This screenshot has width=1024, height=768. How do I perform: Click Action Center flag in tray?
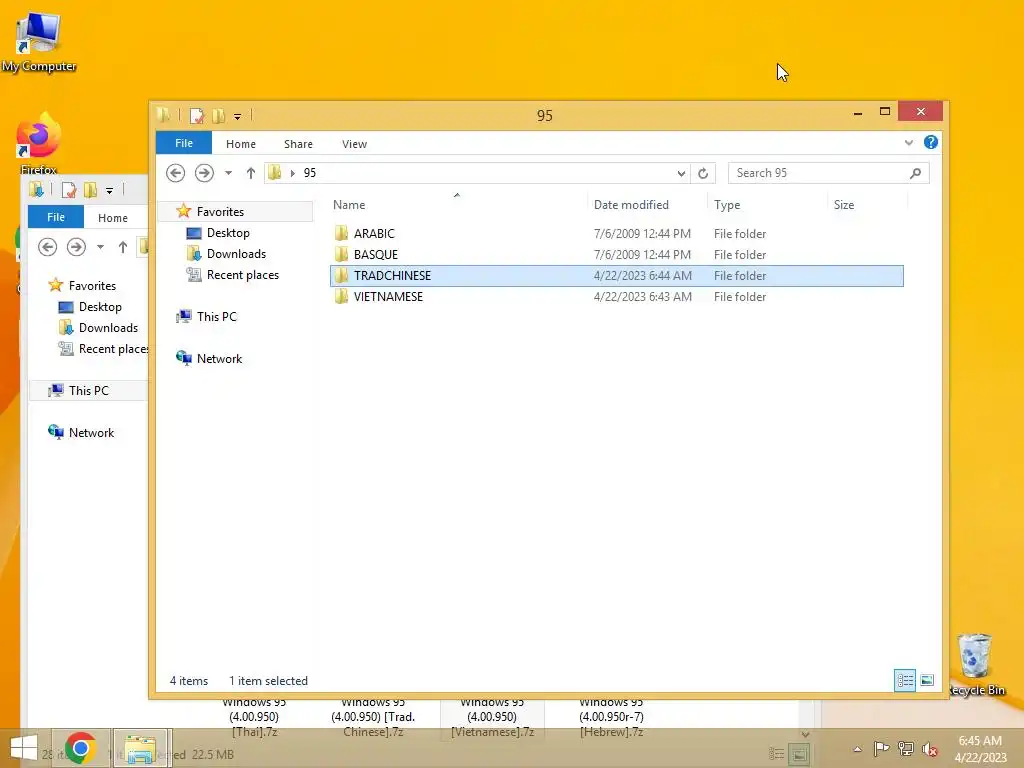pos(881,749)
